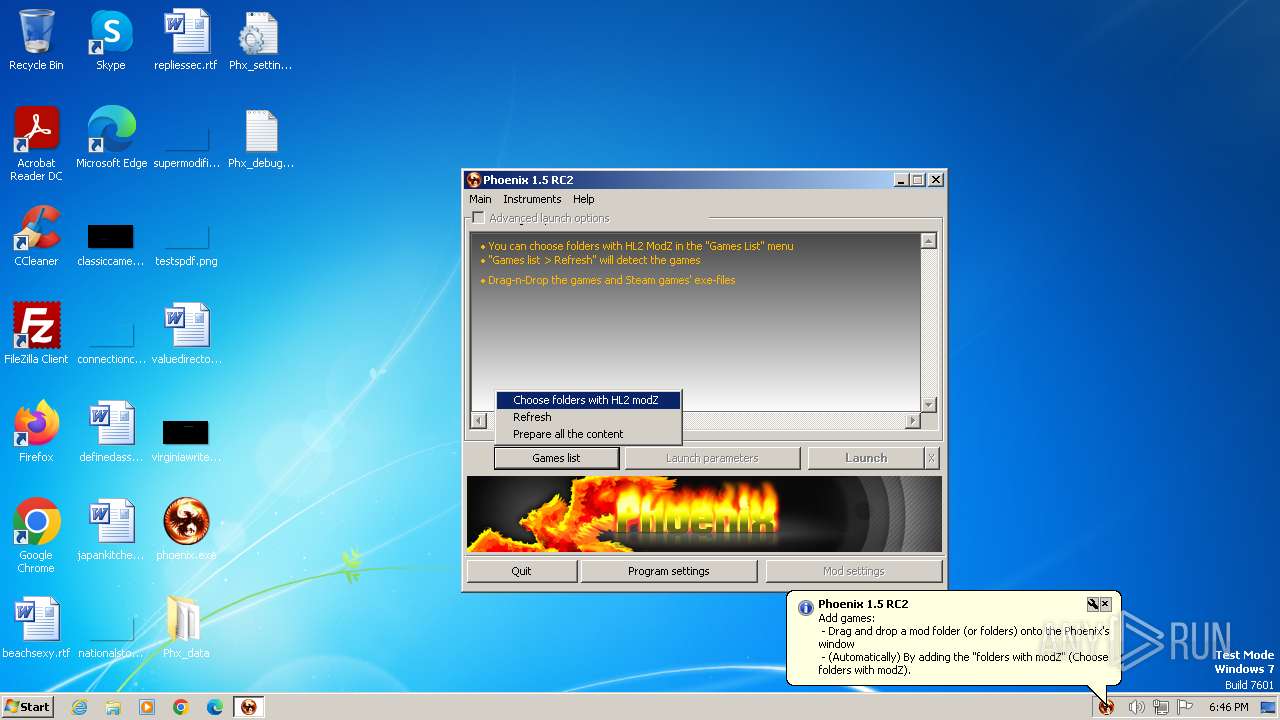Click scroll down arrow in info panel
The image size is (1280, 720).
point(929,404)
